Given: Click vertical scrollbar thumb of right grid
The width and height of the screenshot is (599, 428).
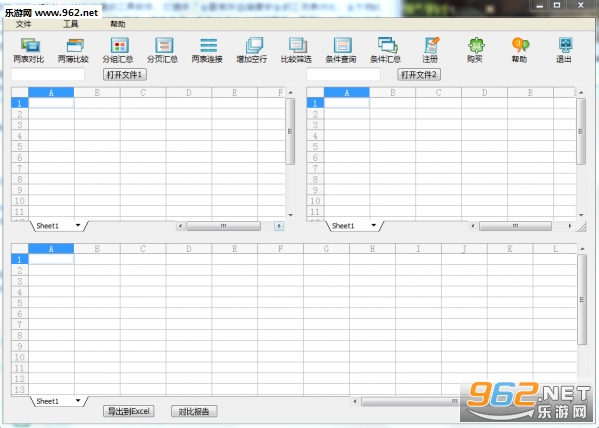Looking at the screenshot, I should pos(581,131).
